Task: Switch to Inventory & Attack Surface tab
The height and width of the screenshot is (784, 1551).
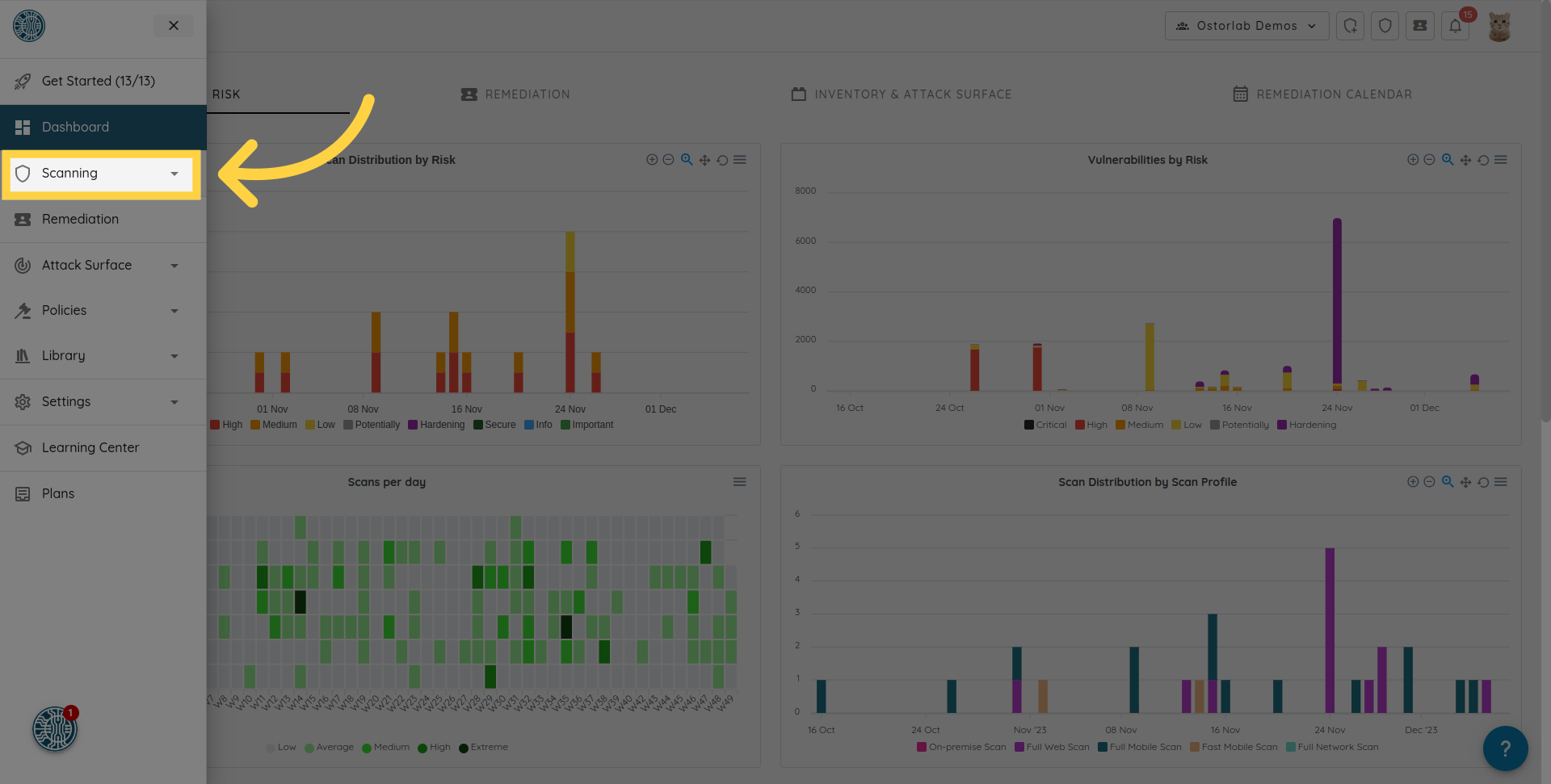Action: (902, 94)
